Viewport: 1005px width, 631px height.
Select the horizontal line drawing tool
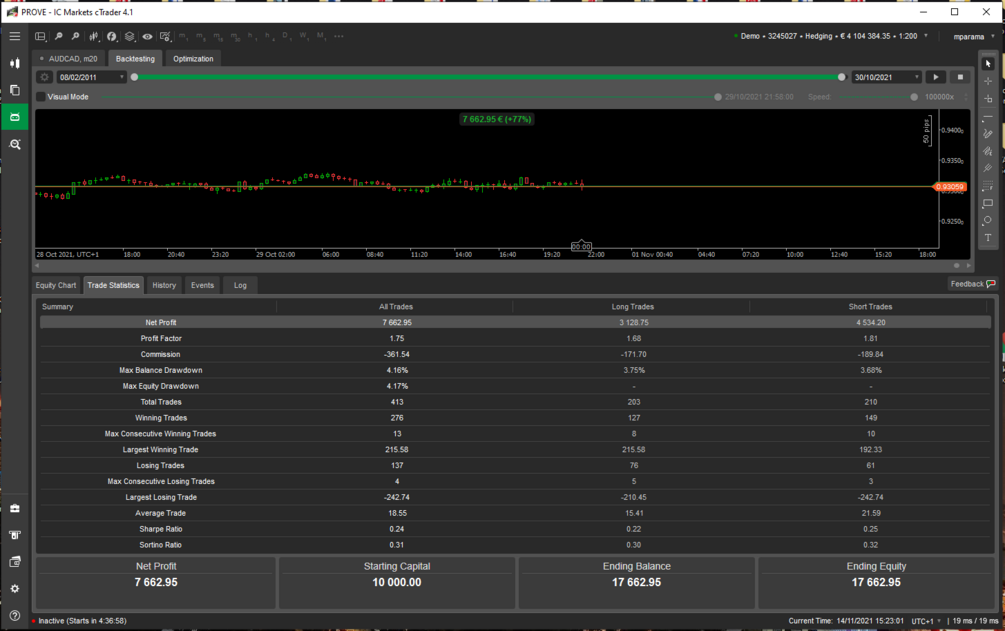(x=988, y=117)
